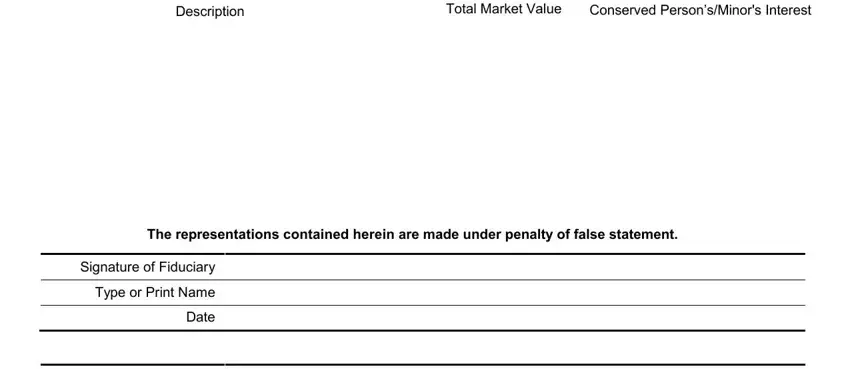Click the blank row beneath the Date field
Screen dimensions: 850x369
[514, 347]
